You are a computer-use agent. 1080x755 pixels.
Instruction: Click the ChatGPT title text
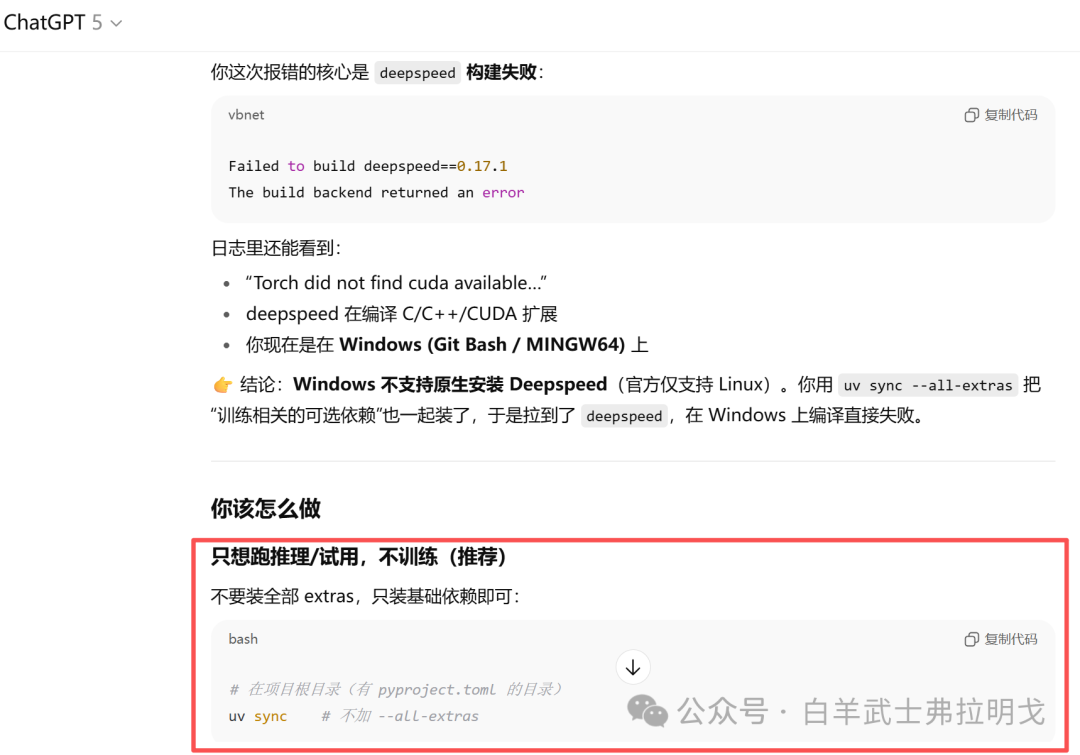pos(44,23)
